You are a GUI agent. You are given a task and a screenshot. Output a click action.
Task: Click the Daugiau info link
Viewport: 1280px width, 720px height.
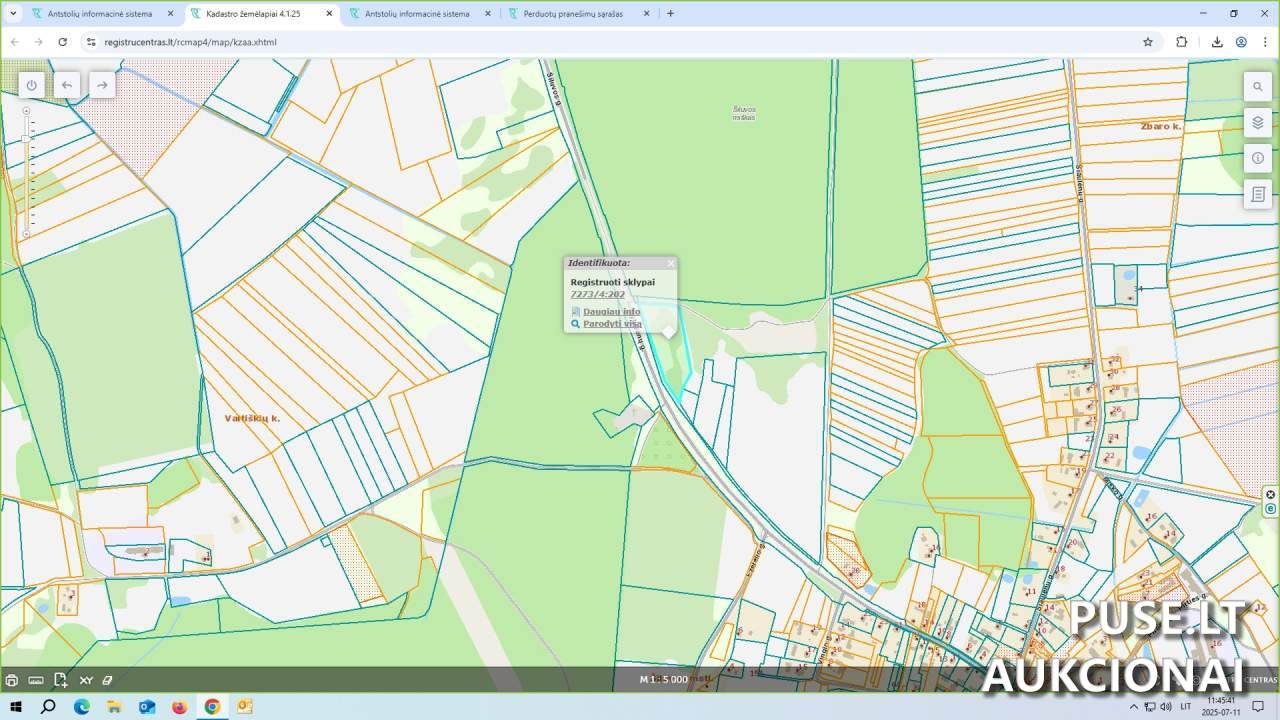tap(611, 311)
